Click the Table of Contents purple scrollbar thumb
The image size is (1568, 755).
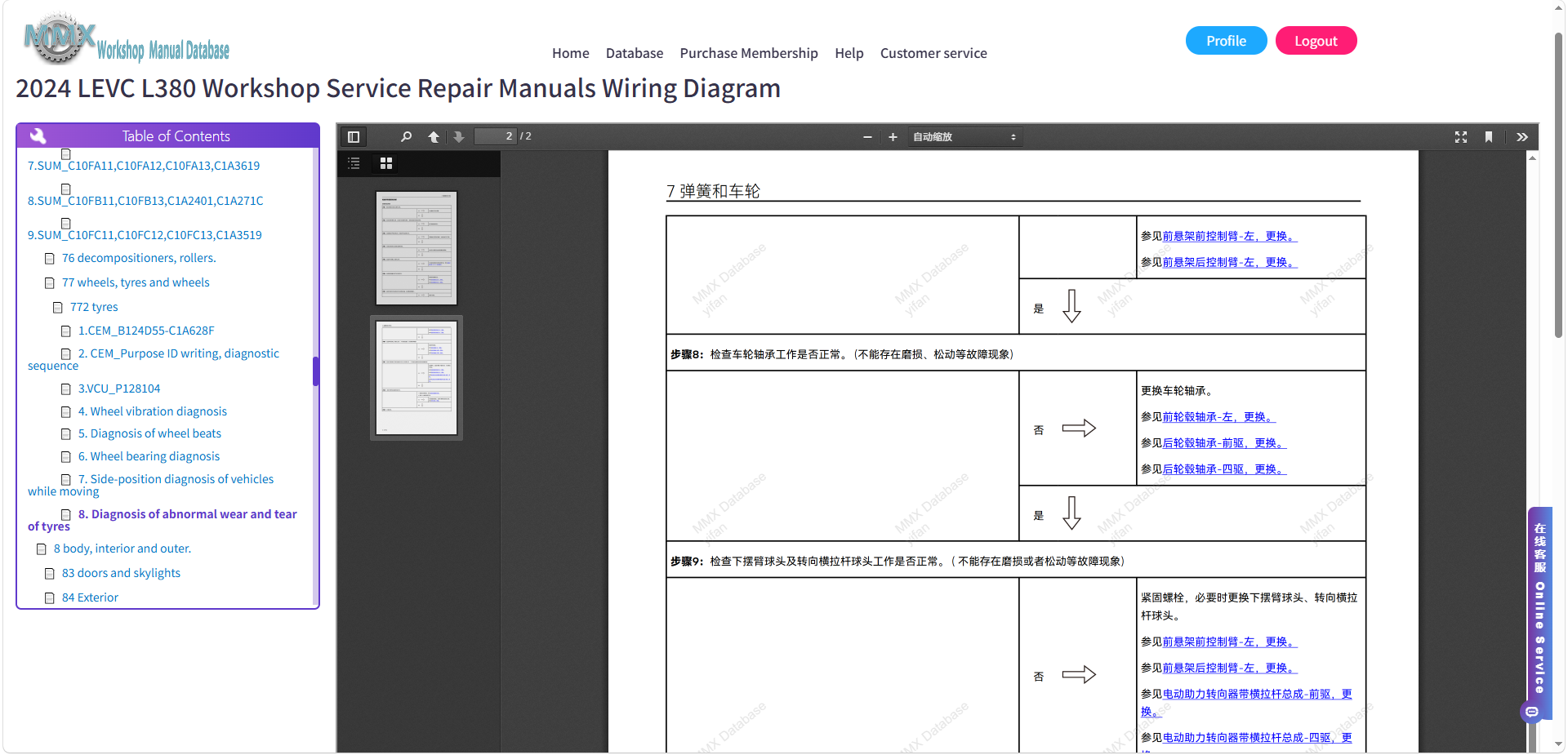(x=315, y=371)
